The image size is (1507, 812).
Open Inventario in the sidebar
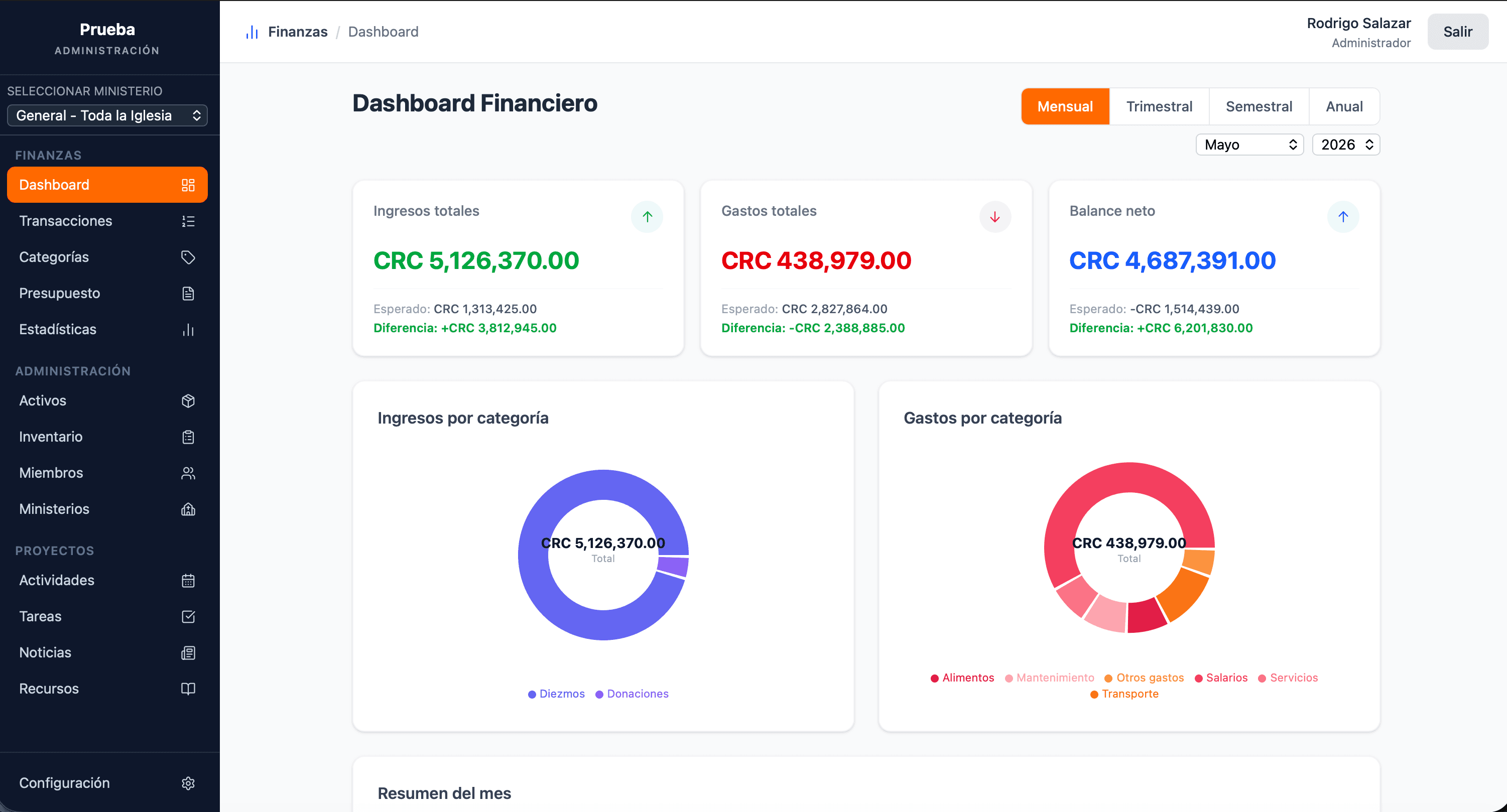tap(107, 437)
